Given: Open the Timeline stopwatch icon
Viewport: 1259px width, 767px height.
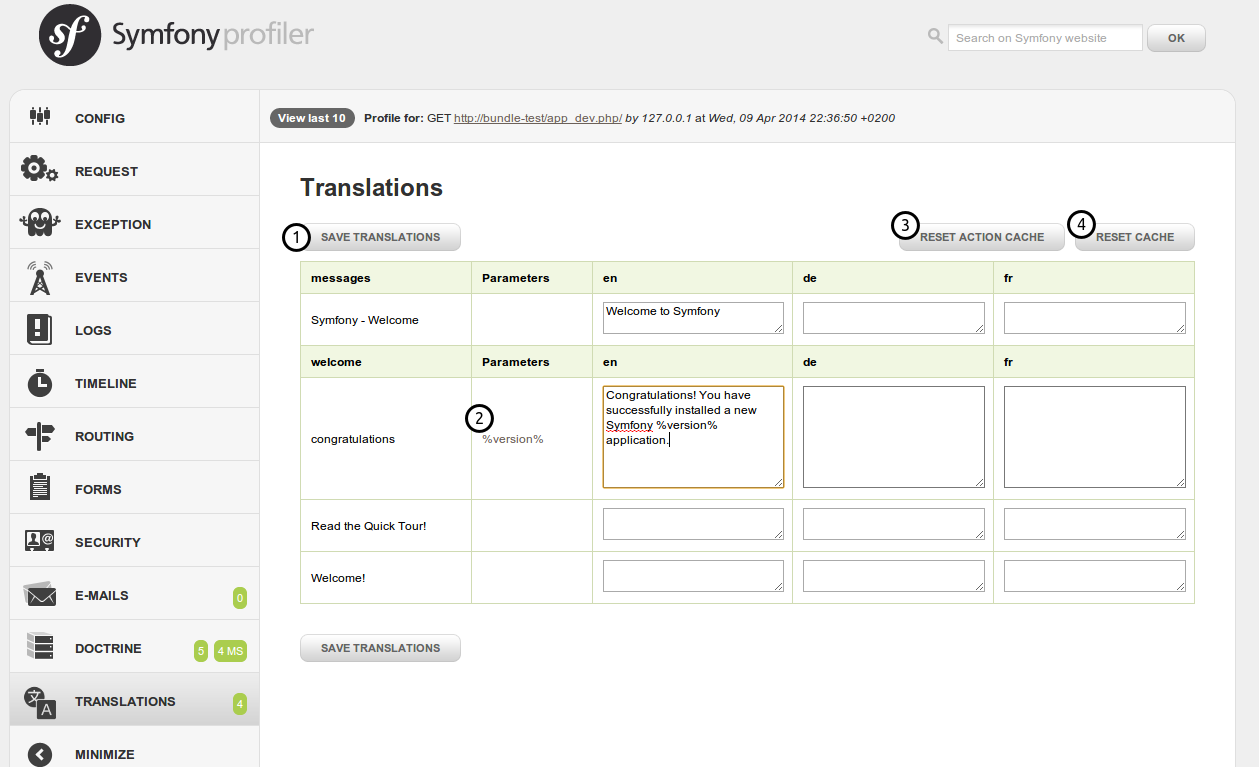Looking at the screenshot, I should pyautogui.click(x=39, y=382).
